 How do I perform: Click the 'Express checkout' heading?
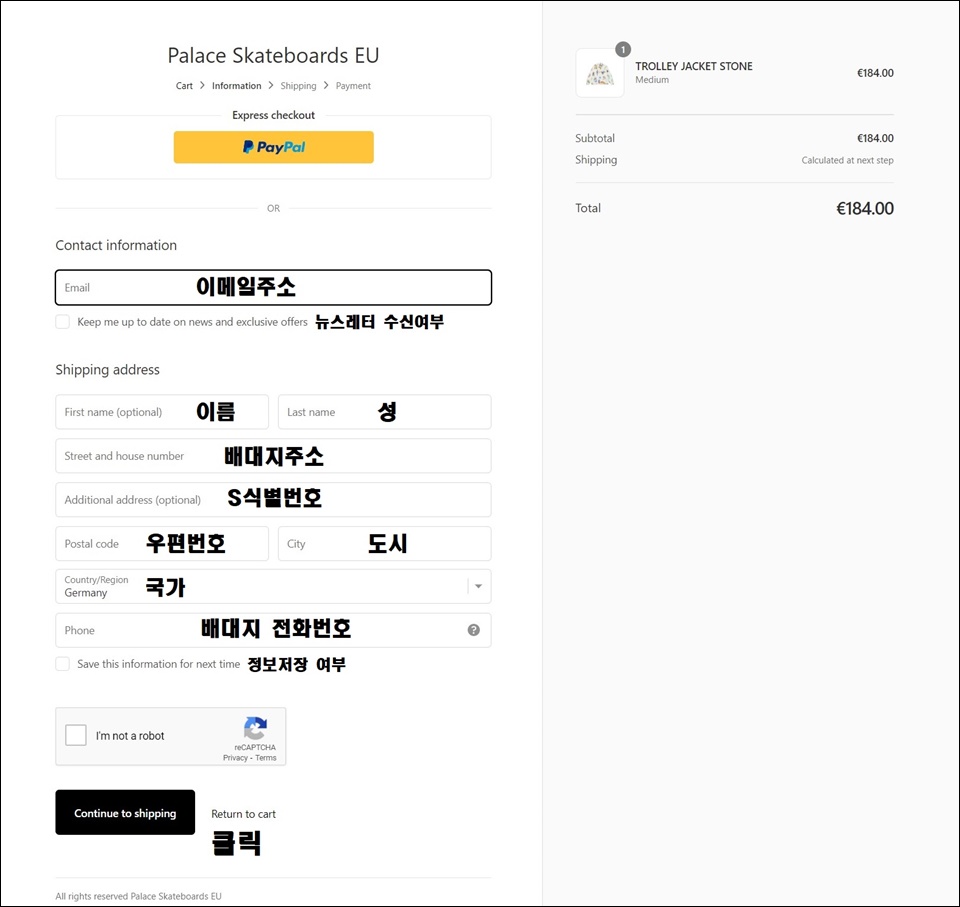point(273,115)
